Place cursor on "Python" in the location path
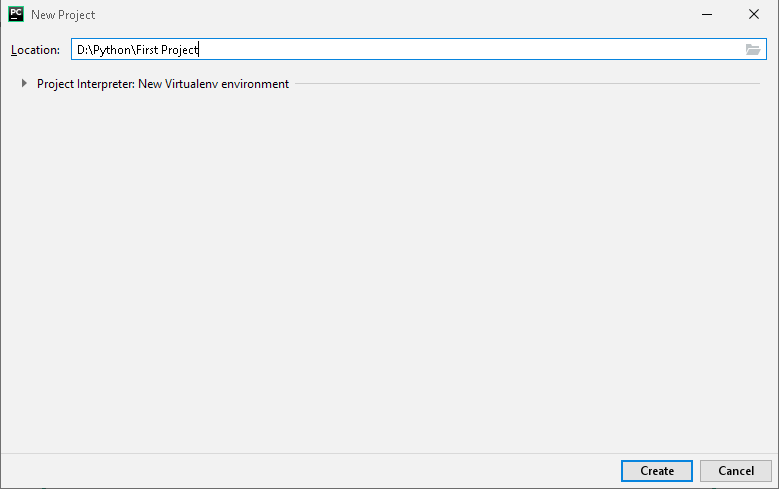This screenshot has width=779, height=489. click(112, 50)
